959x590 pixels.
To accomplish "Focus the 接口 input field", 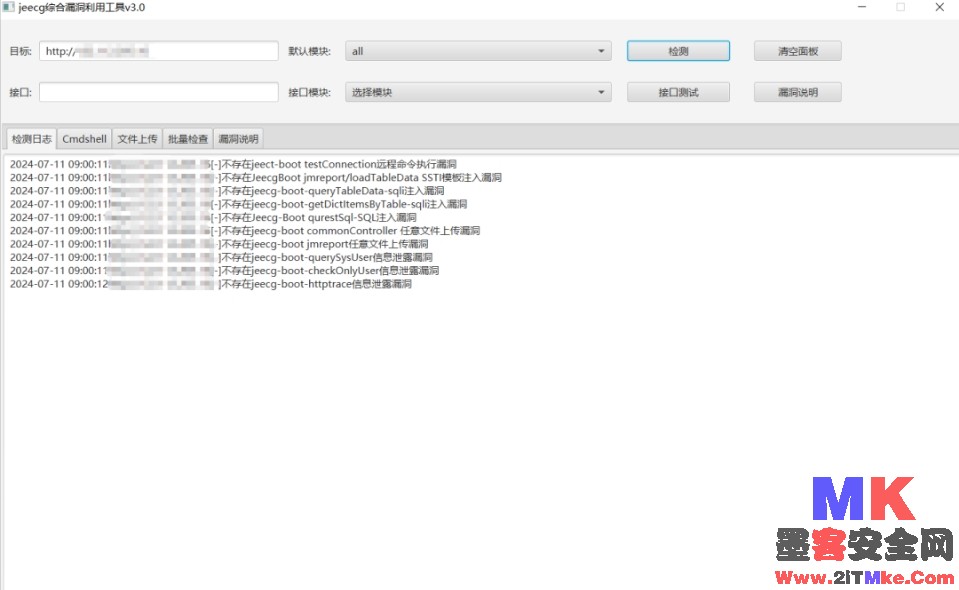I will coord(158,92).
